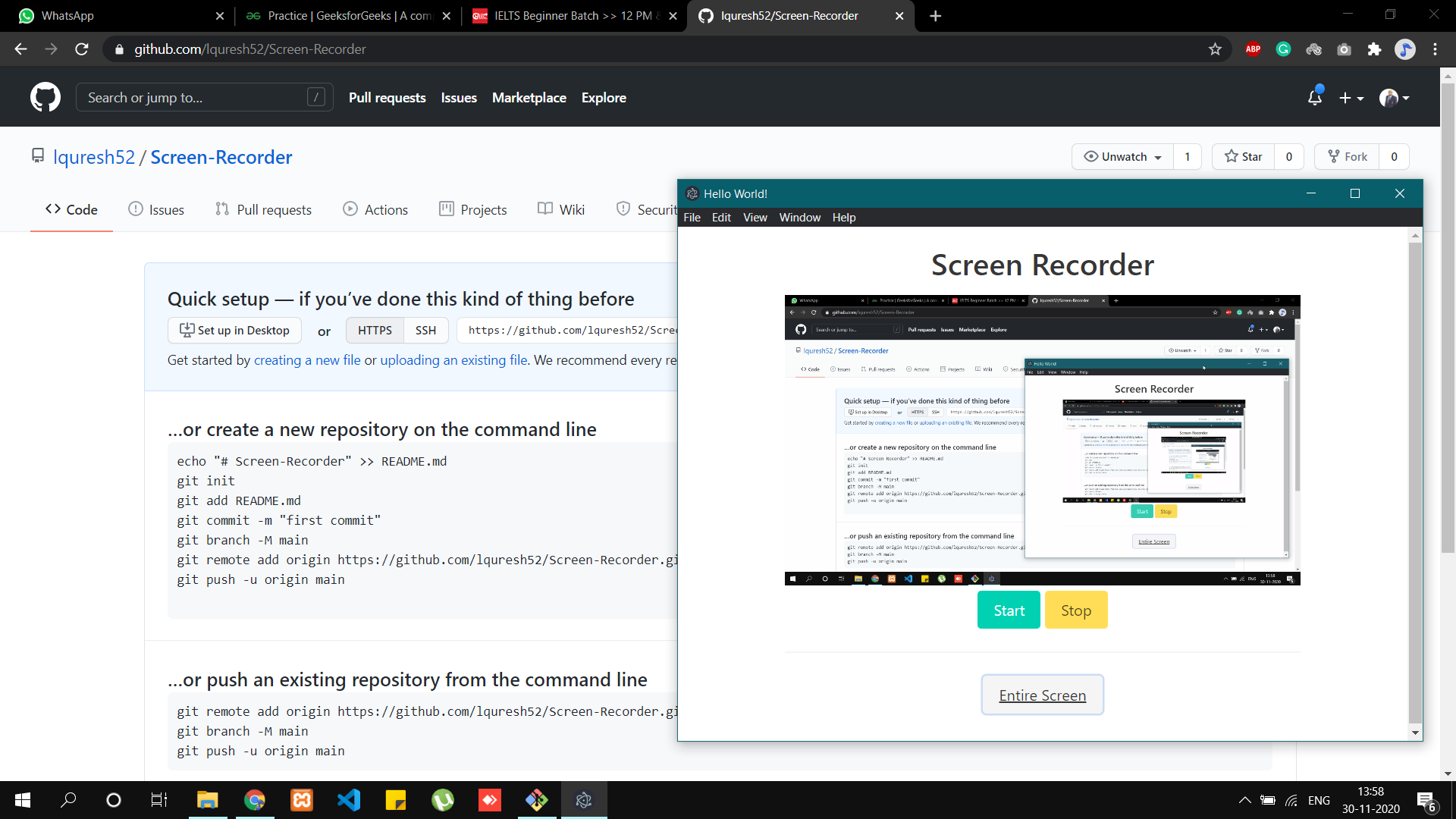
Task: Open the plus create-new dropdown
Action: [1351, 98]
